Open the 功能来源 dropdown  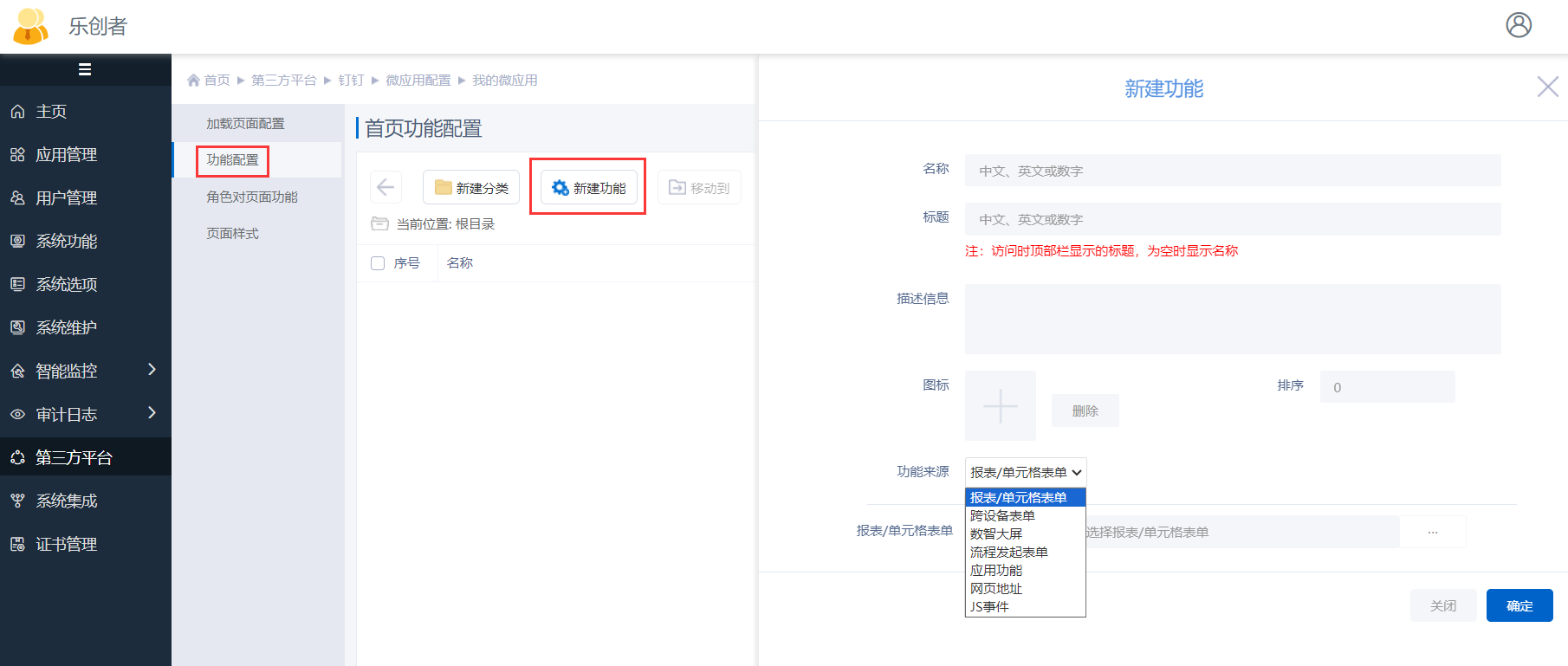click(x=1026, y=472)
